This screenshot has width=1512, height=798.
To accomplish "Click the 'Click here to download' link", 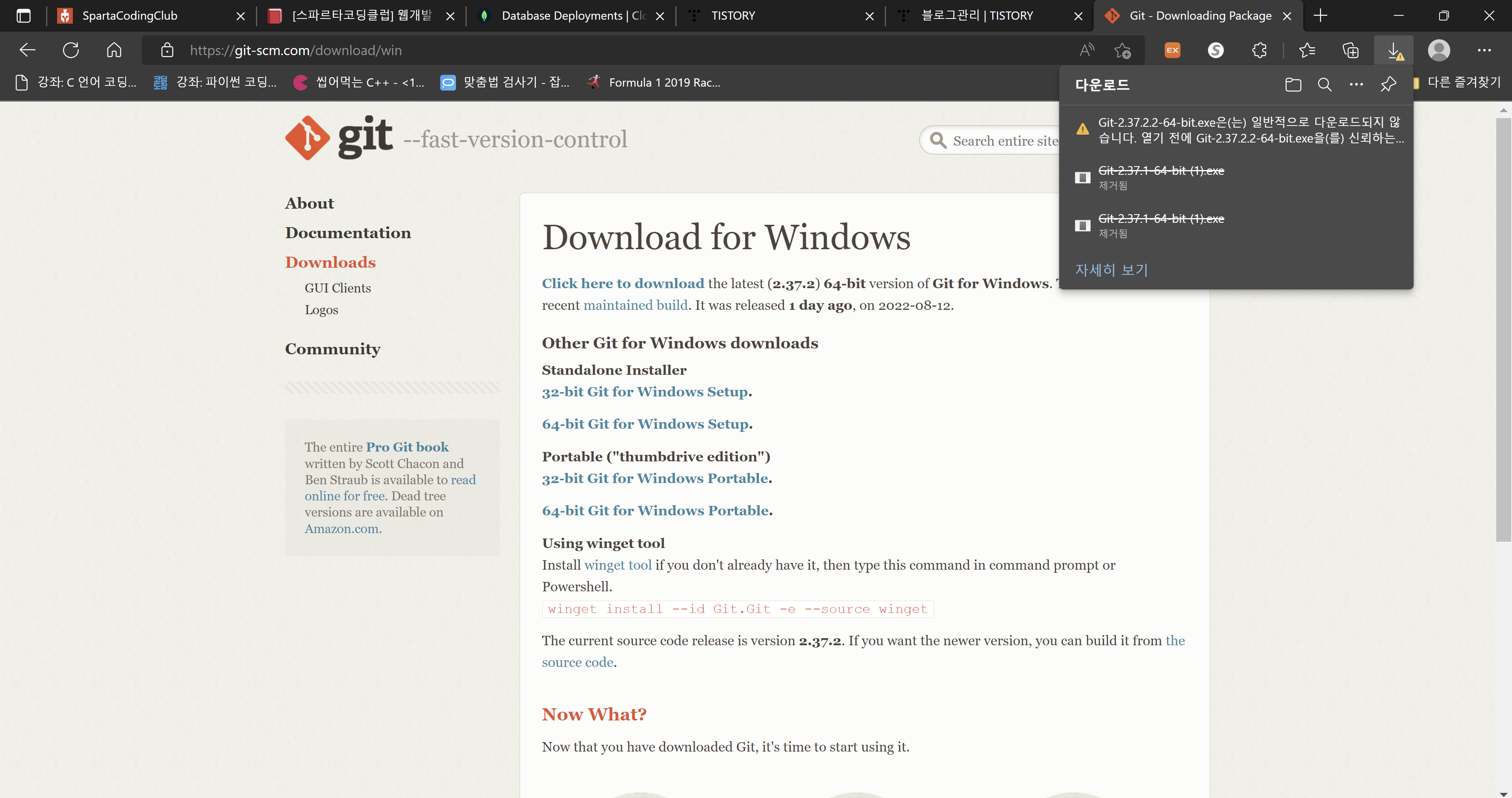I will click(x=623, y=283).
